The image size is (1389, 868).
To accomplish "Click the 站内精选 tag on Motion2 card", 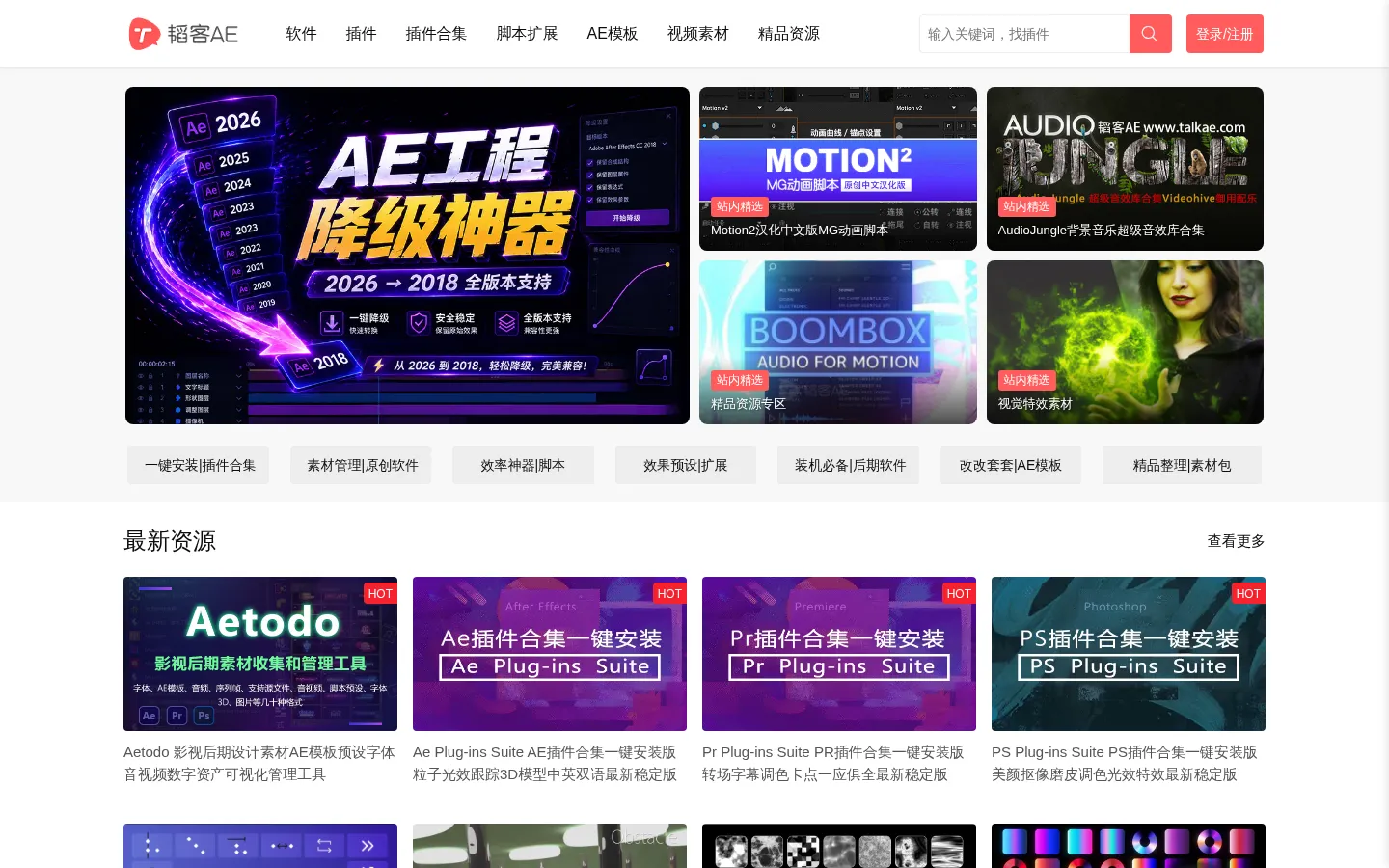I will click(740, 206).
